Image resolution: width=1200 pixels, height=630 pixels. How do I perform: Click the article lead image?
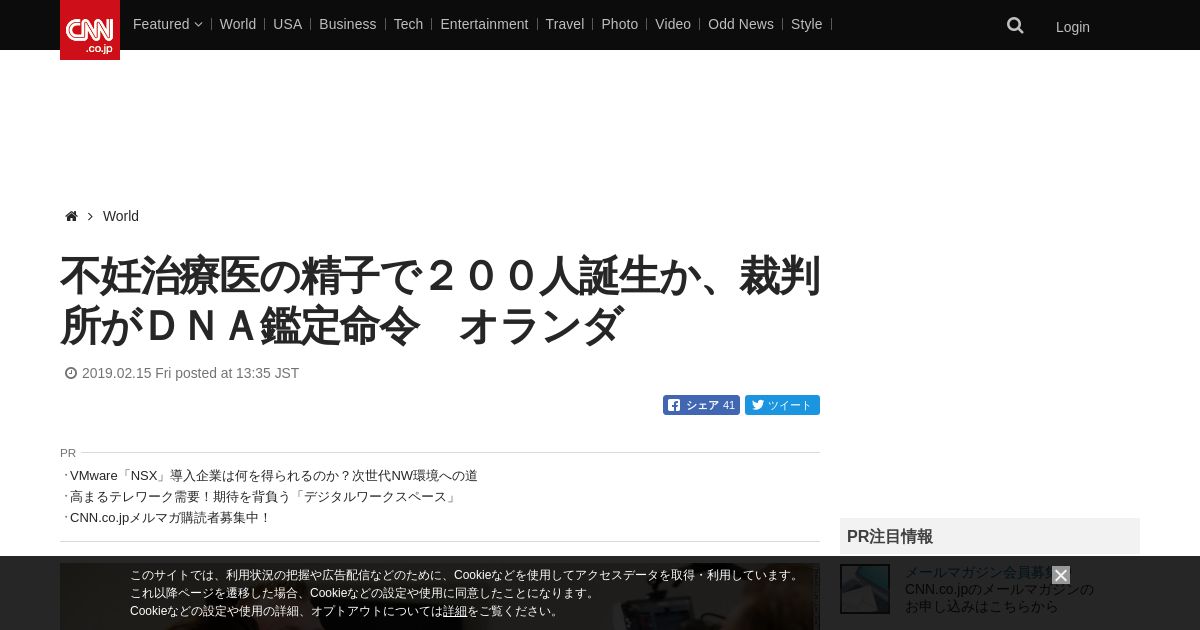pos(440,596)
